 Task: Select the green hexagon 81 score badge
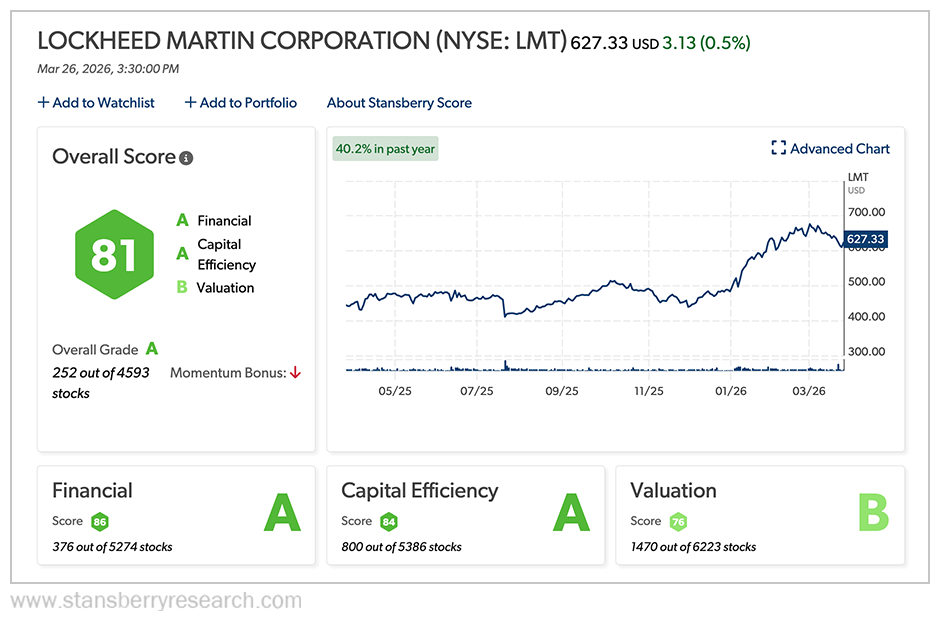113,254
